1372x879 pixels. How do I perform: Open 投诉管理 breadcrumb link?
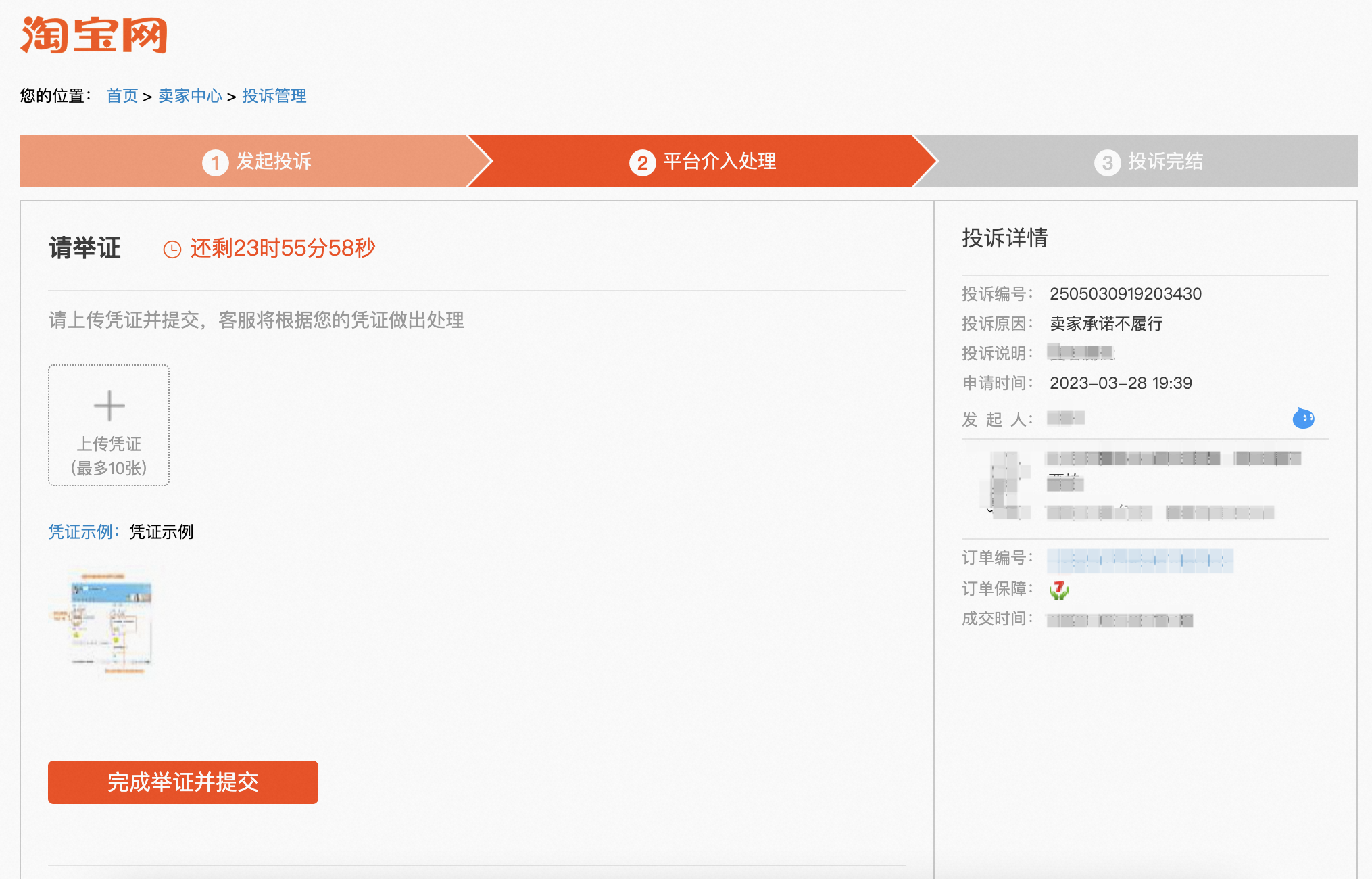pos(274,96)
